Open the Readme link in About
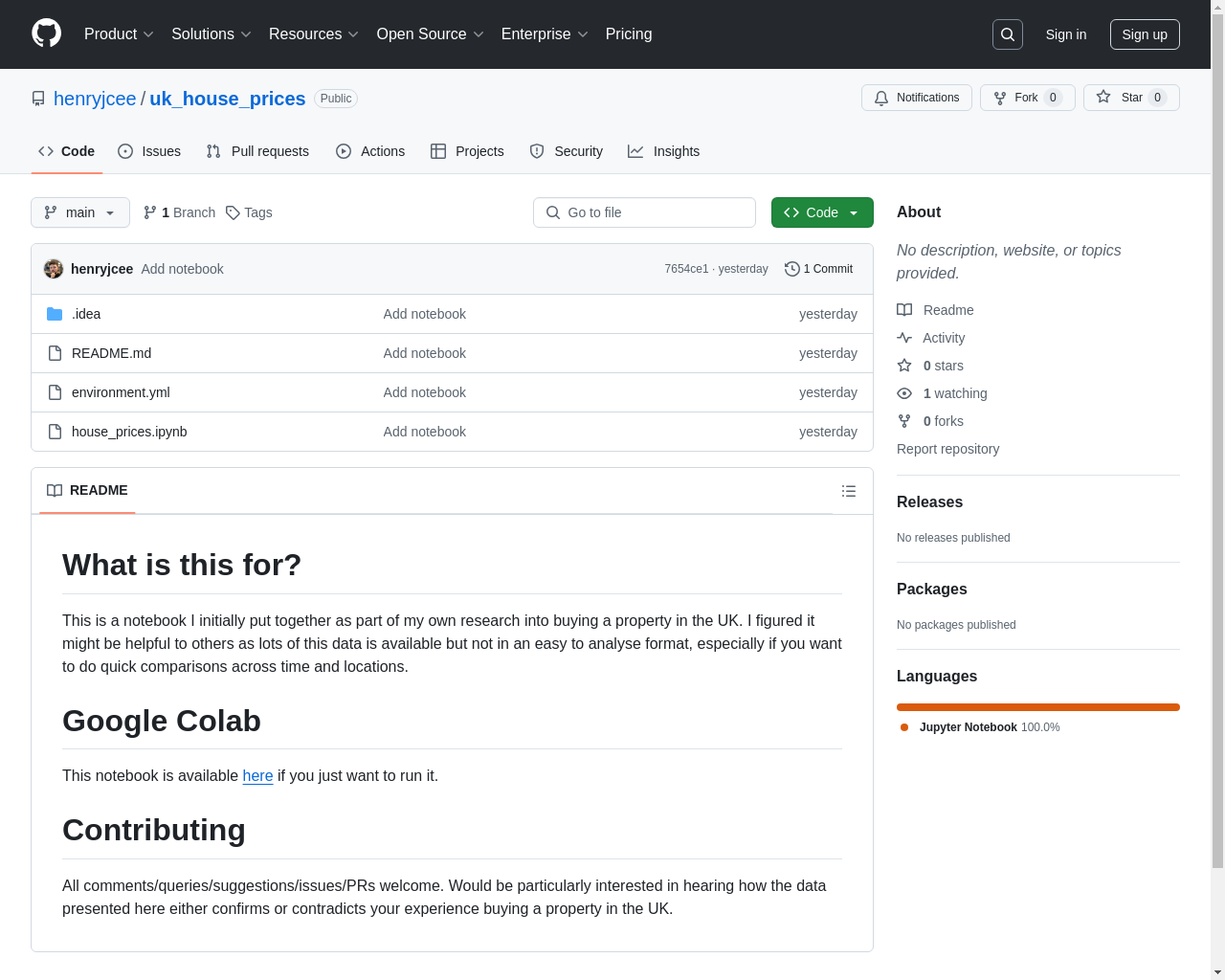This screenshot has width=1225, height=980. (x=935, y=310)
